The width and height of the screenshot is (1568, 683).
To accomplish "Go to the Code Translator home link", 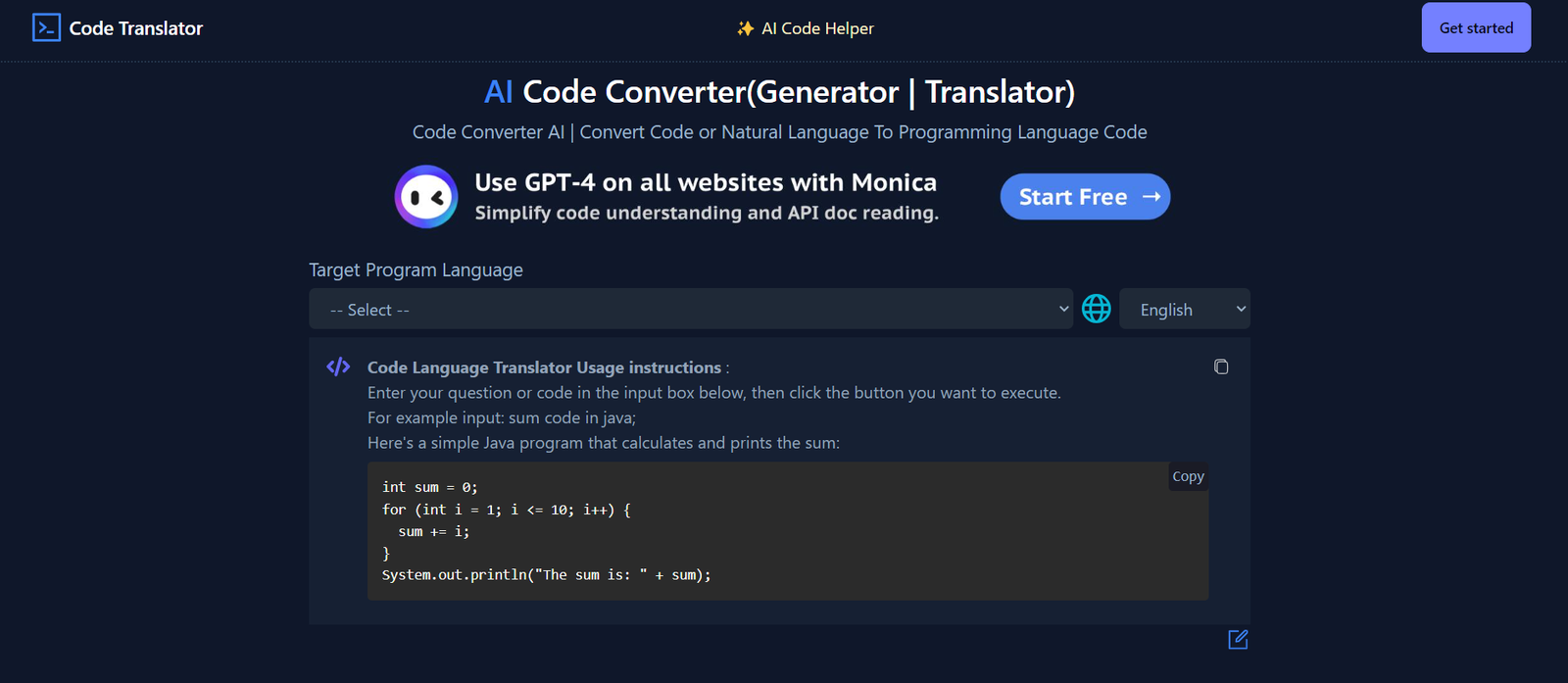I will click(135, 28).
